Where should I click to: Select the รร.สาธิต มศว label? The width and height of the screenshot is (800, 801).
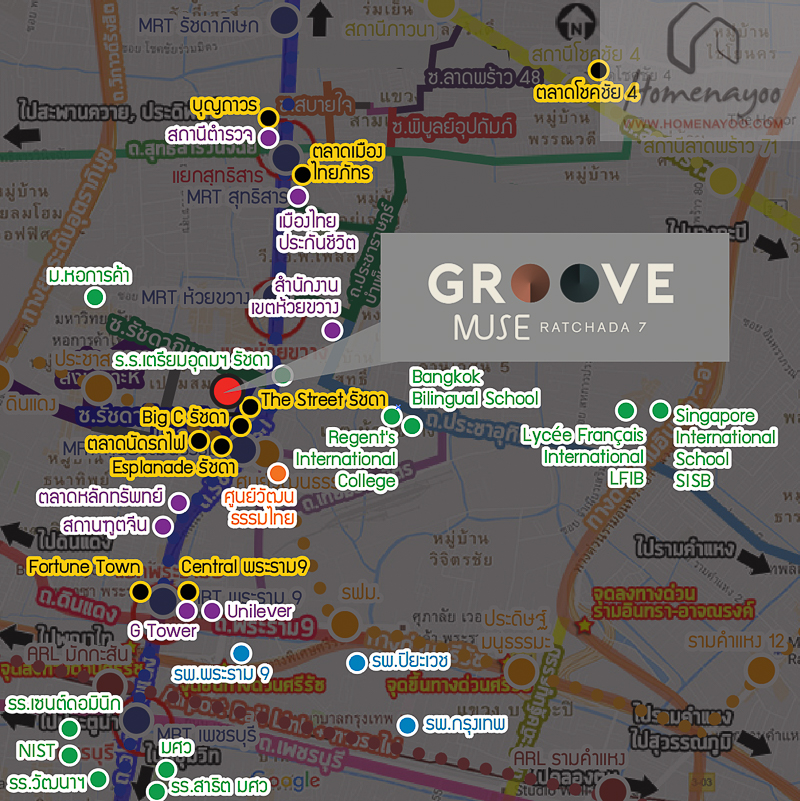tap(220, 786)
